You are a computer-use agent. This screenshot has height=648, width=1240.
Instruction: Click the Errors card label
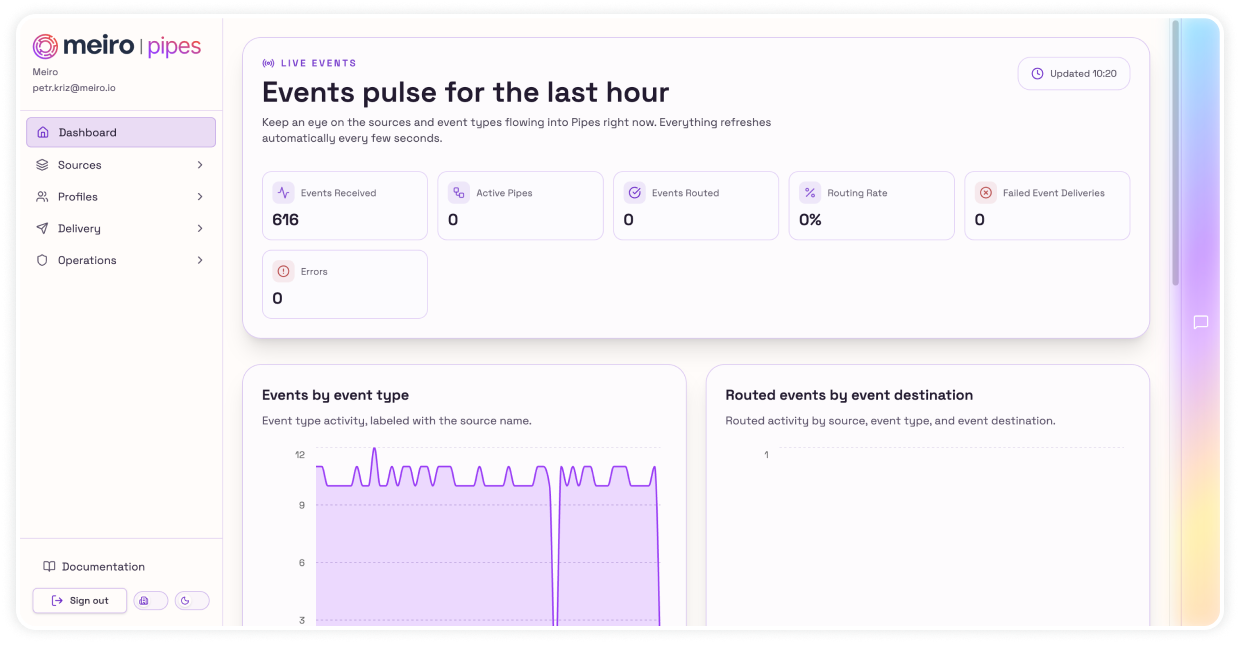(314, 271)
